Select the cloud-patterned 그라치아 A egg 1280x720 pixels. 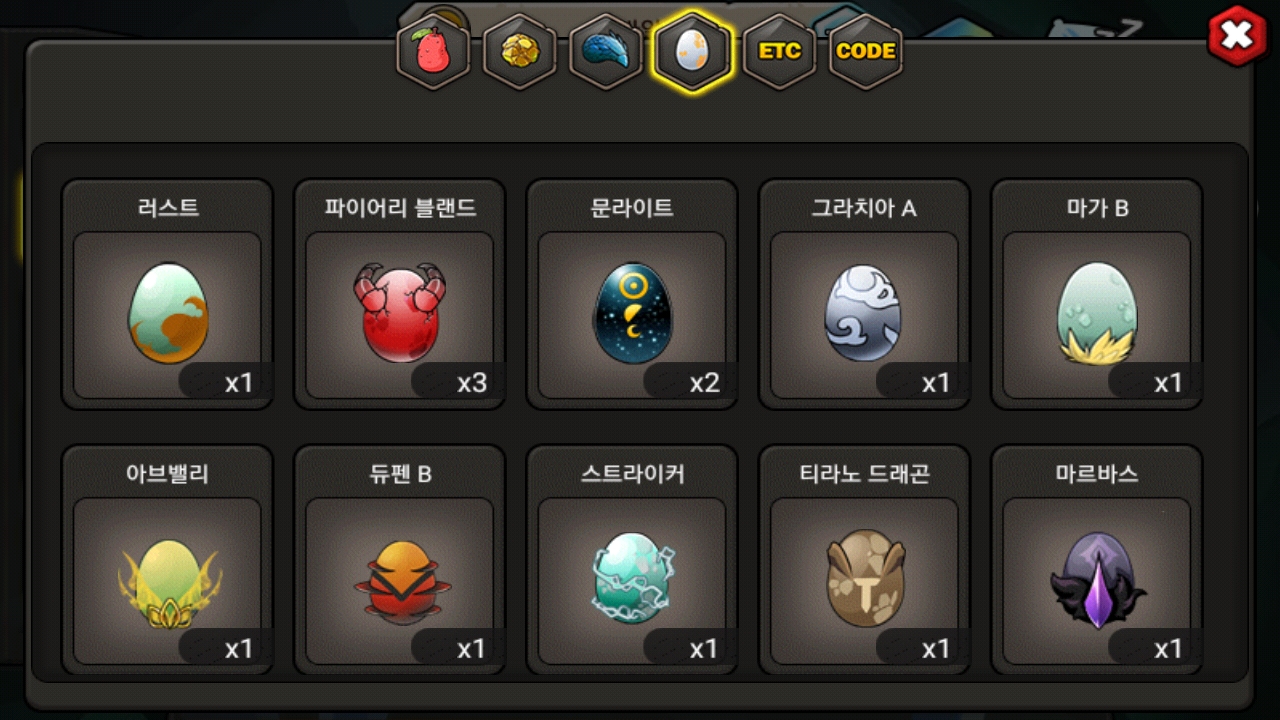tap(864, 314)
